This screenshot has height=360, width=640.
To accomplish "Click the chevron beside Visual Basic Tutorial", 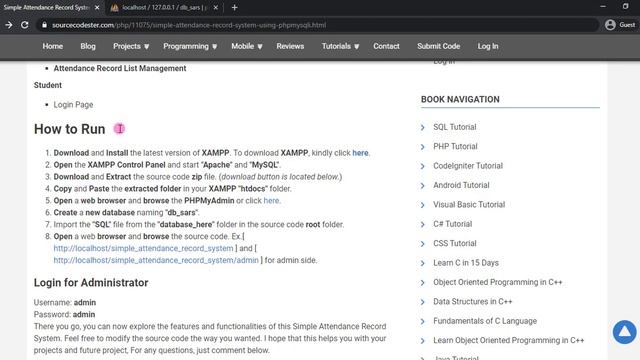I will (423, 205).
